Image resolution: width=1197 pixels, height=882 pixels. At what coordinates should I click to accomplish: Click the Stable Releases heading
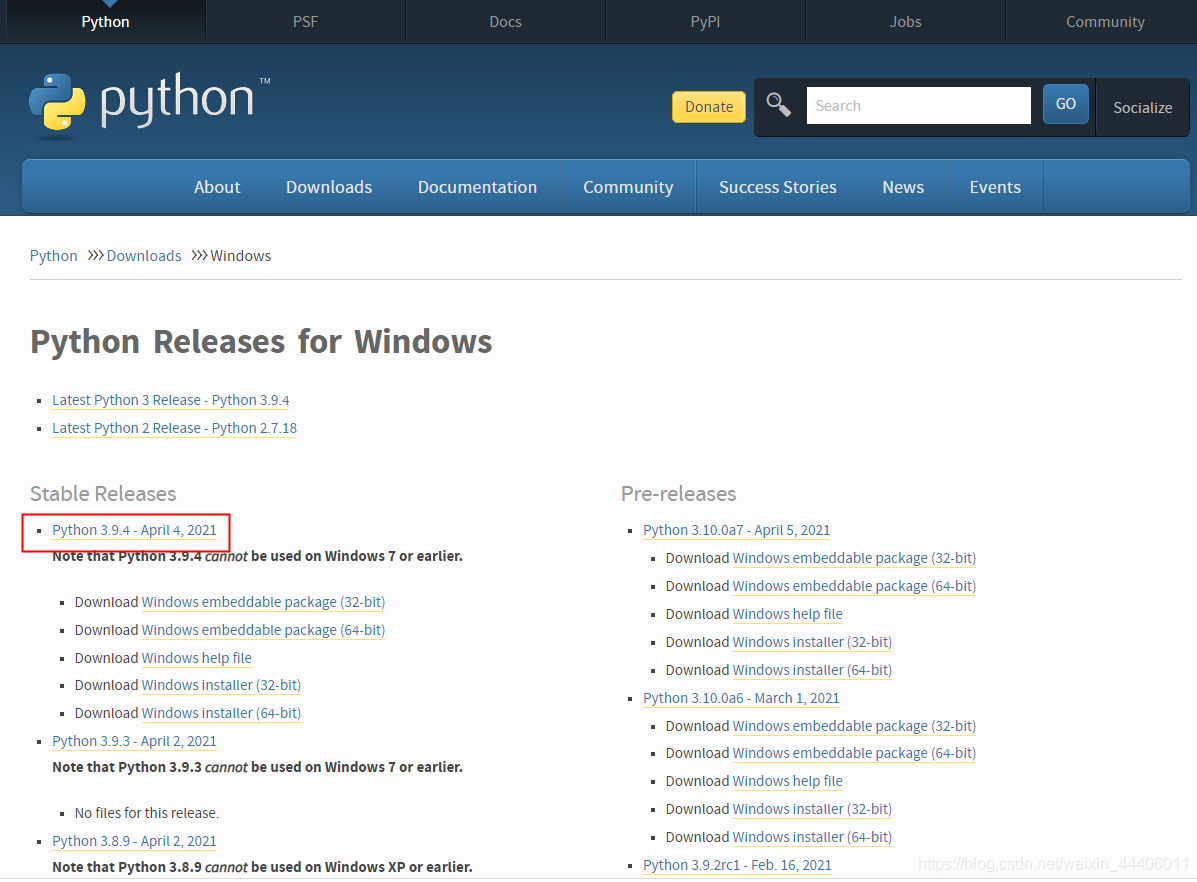103,494
